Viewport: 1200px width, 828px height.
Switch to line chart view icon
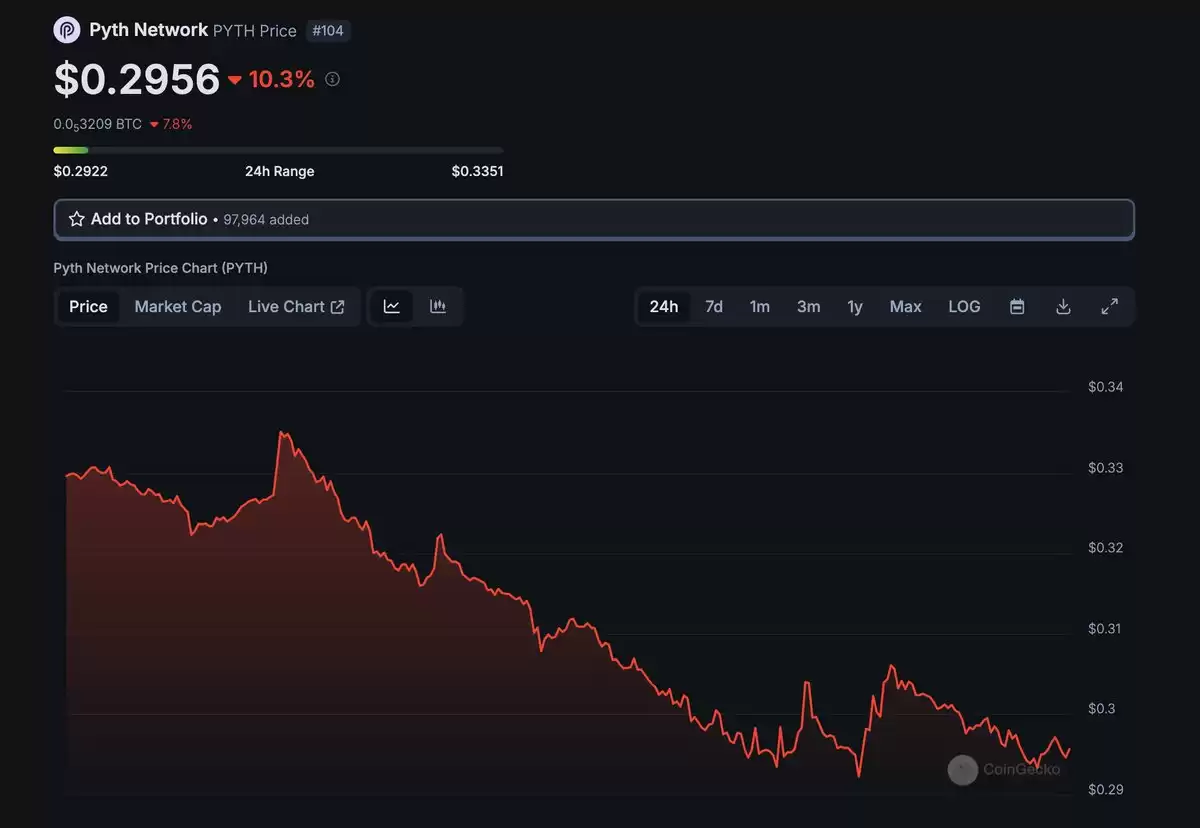click(x=392, y=307)
